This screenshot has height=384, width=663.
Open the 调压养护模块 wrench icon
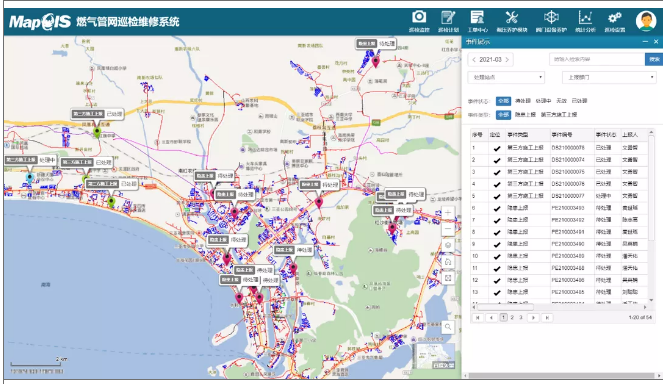pos(512,17)
